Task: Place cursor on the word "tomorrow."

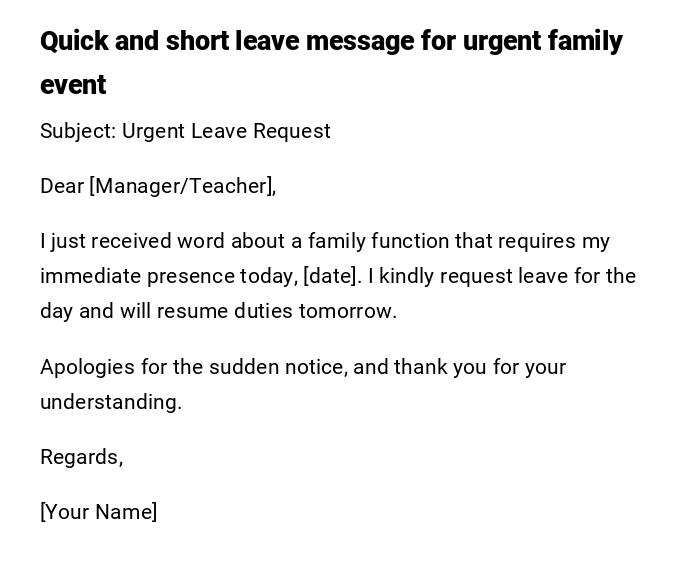Action: [x=348, y=311]
